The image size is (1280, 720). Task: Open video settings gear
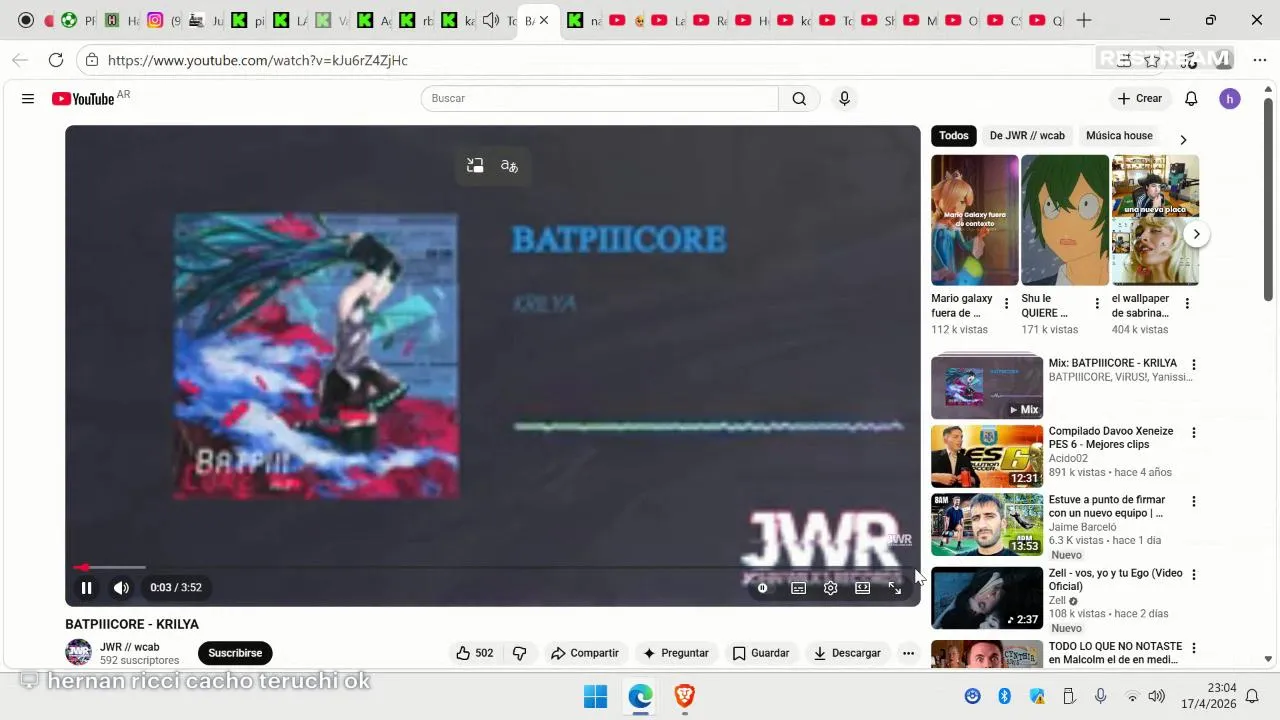[830, 588]
